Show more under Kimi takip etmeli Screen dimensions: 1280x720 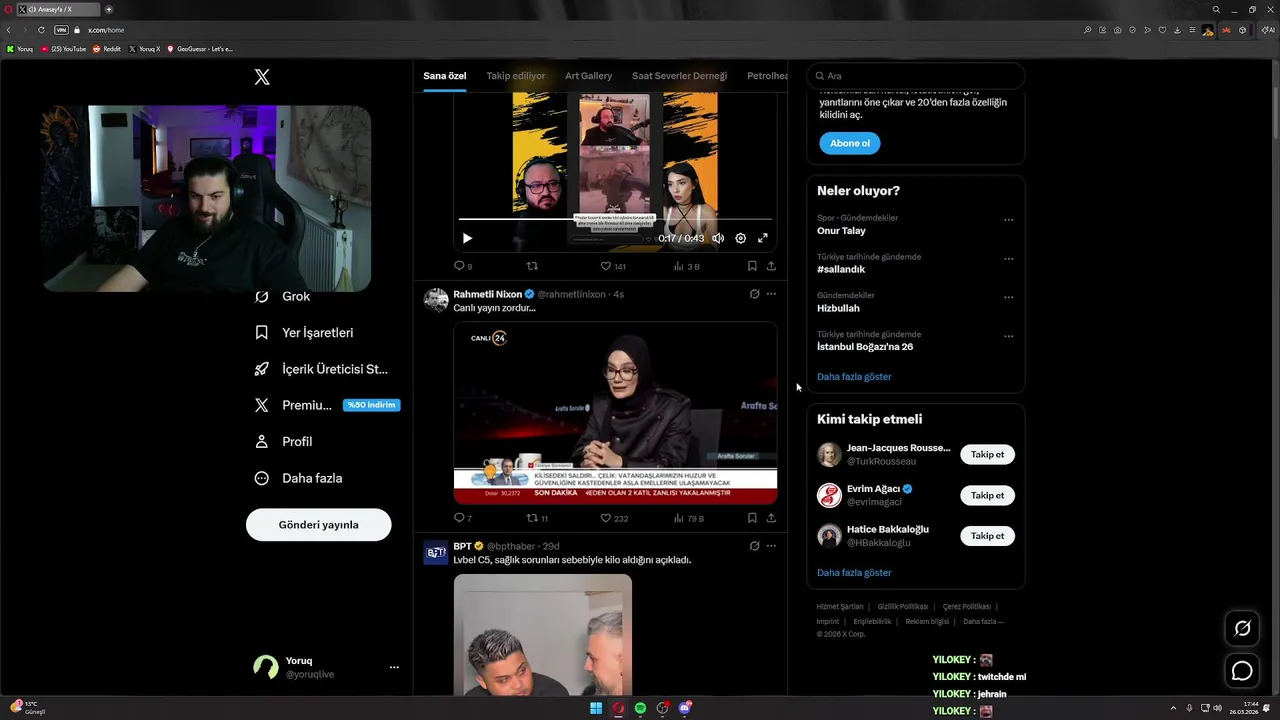(854, 573)
